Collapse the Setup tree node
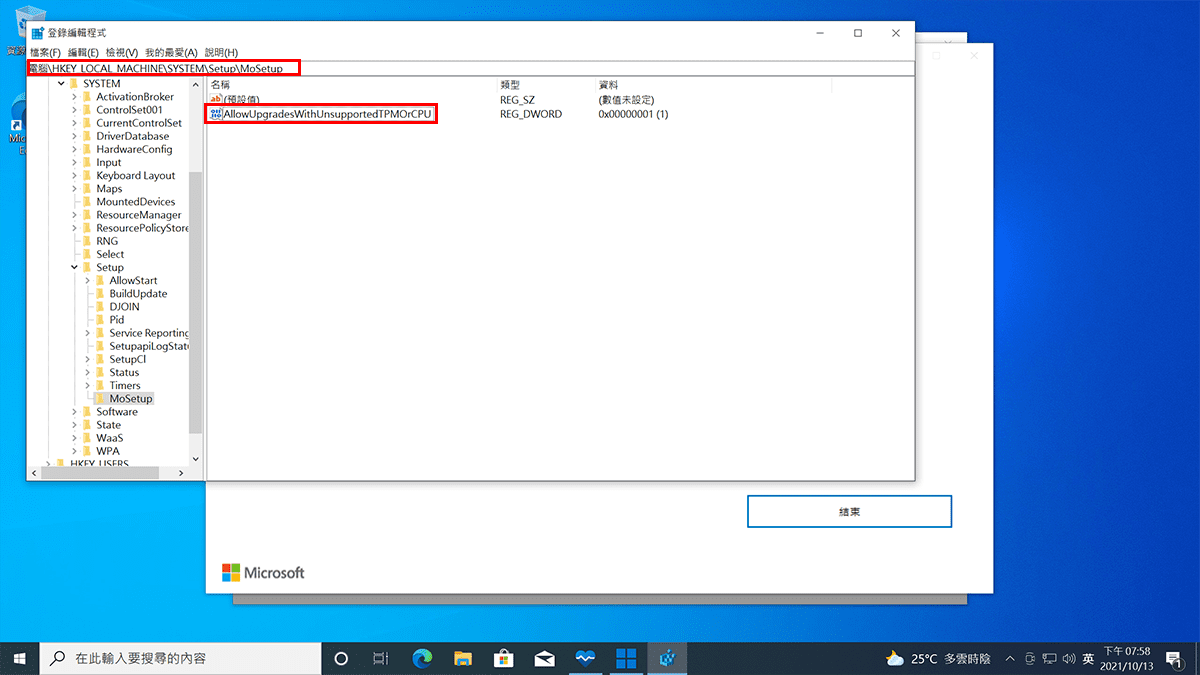The height and width of the screenshot is (675, 1200). (x=74, y=268)
